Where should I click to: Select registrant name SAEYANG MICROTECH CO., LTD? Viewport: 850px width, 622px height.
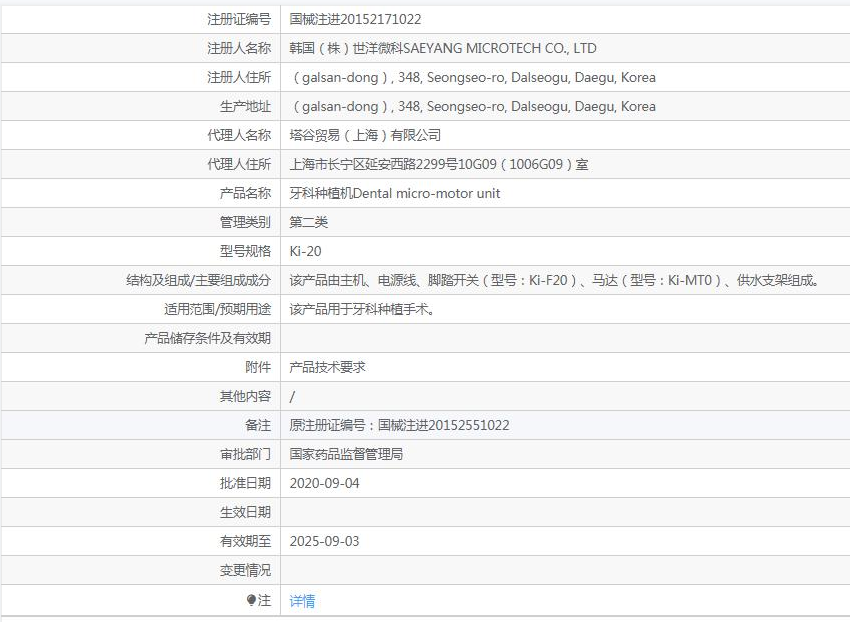[x=500, y=48]
